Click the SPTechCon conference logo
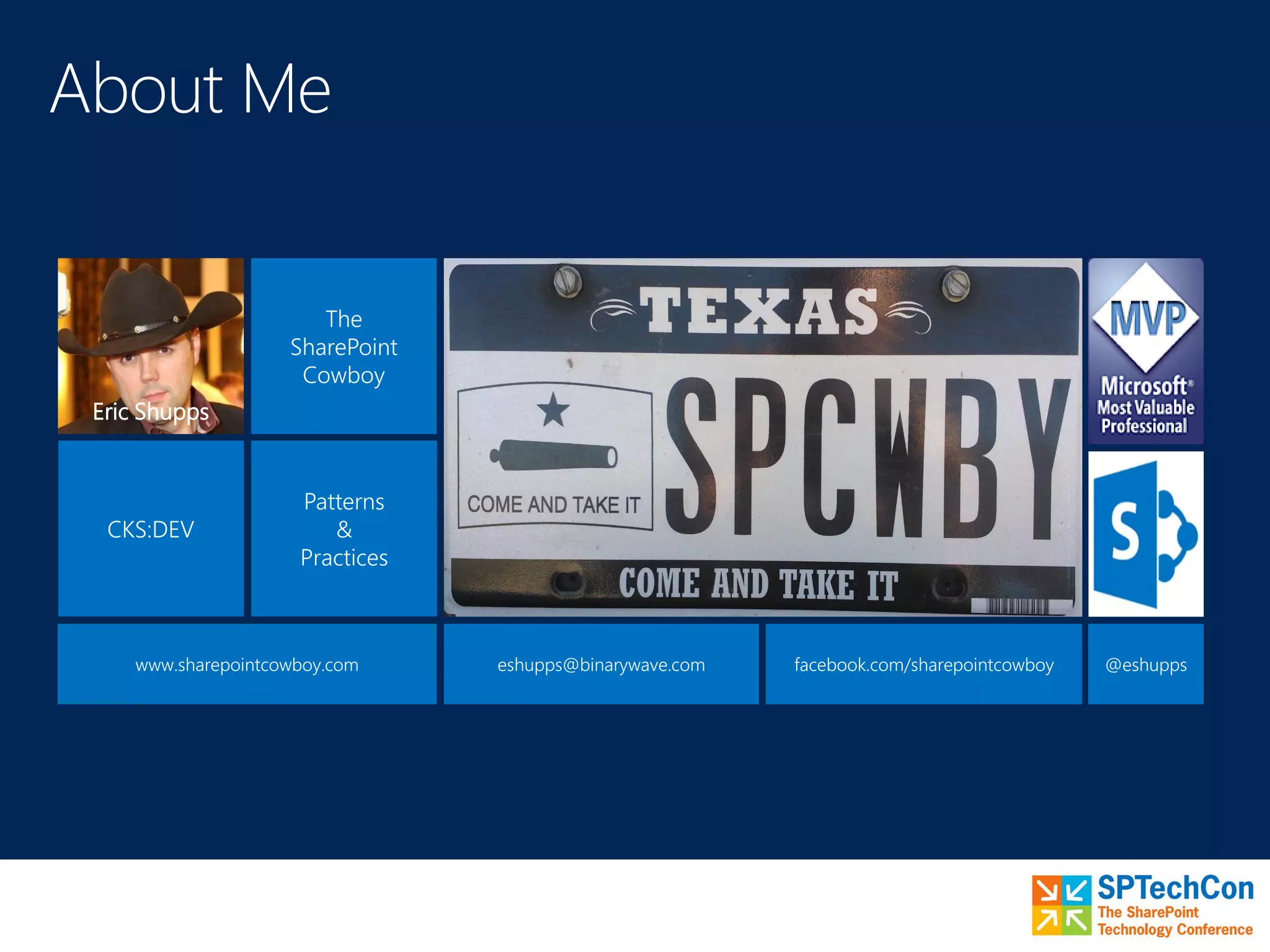The width and height of the screenshot is (1270, 952). pyautogui.click(x=1142, y=906)
